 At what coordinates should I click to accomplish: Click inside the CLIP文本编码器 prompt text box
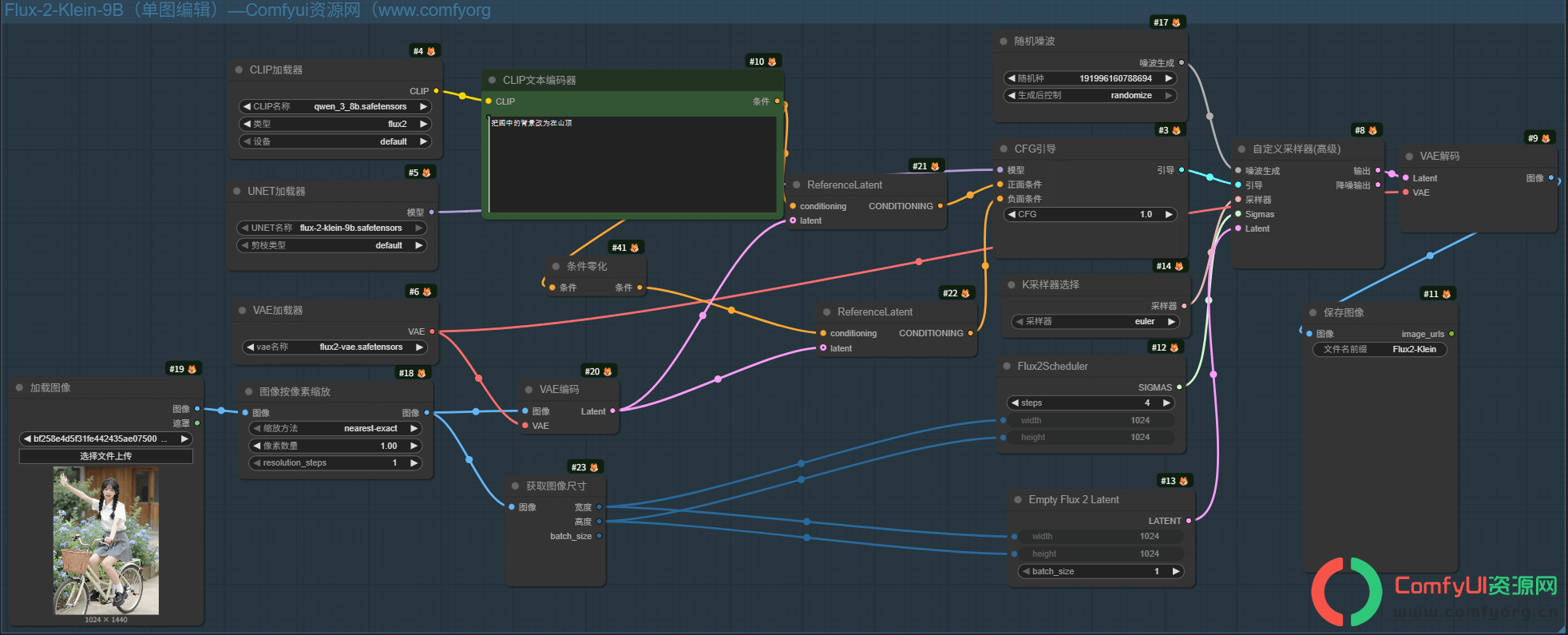[632, 165]
